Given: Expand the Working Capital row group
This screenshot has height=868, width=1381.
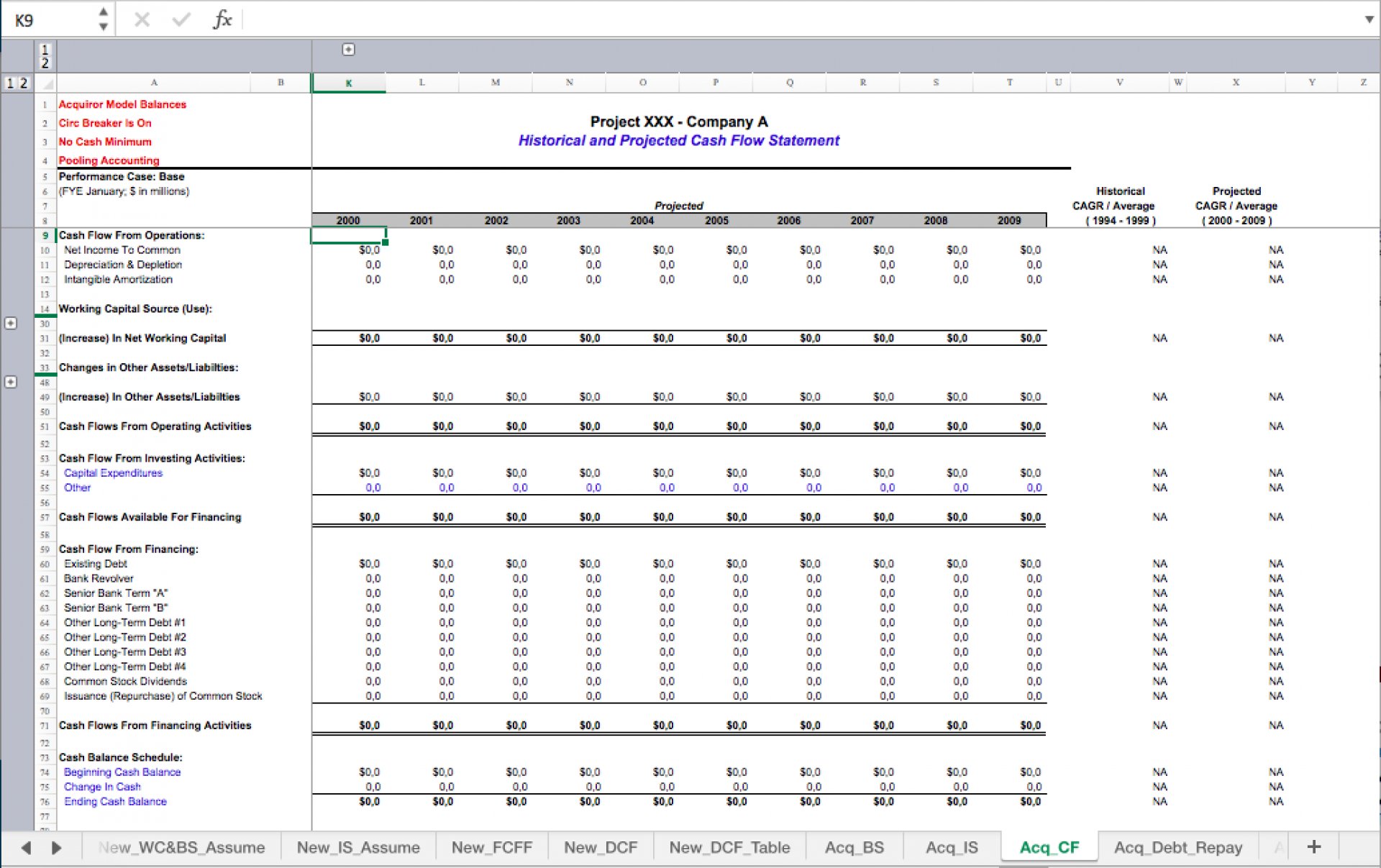Looking at the screenshot, I should click(x=11, y=323).
